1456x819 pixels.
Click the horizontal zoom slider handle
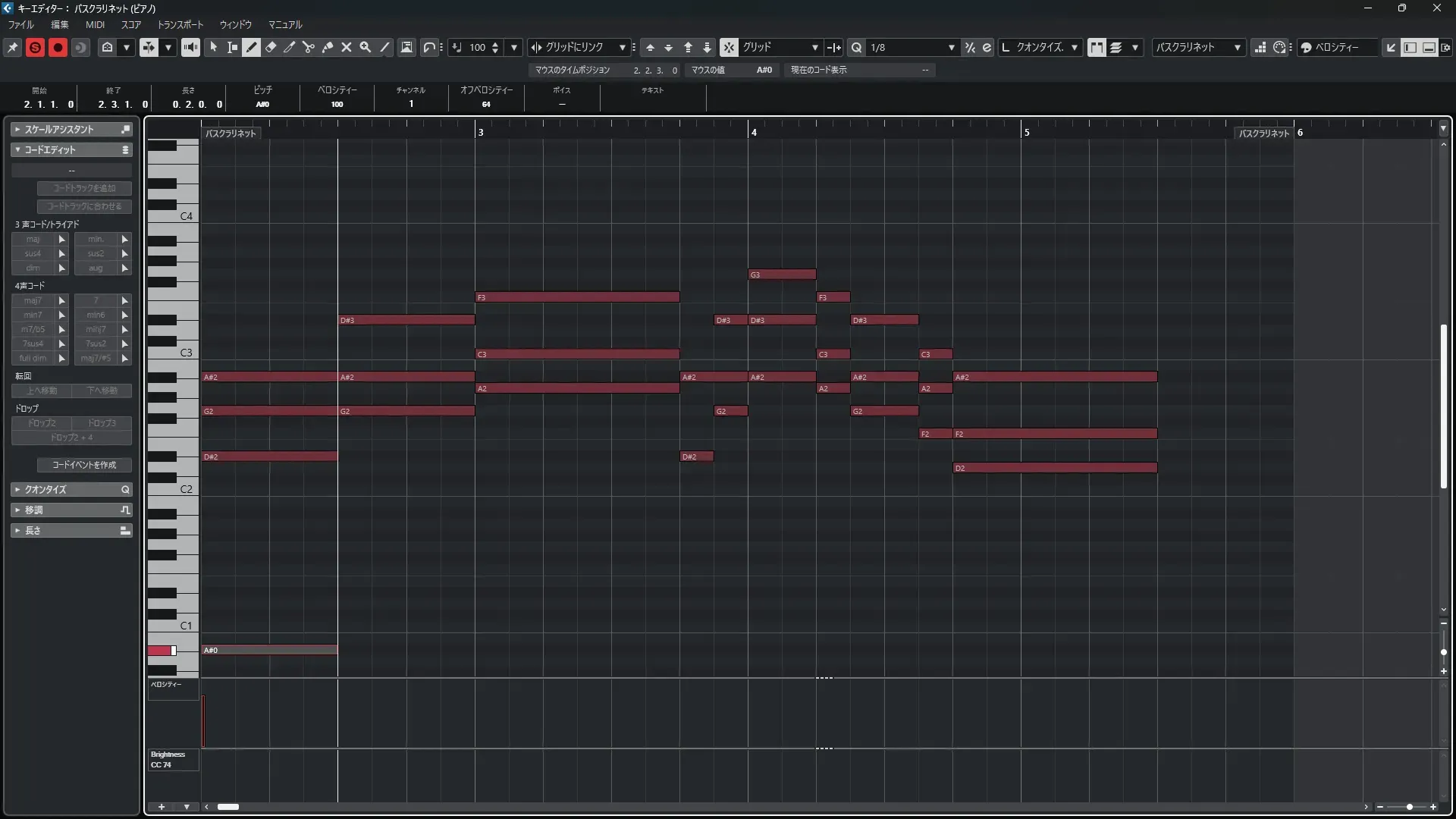point(1409,807)
